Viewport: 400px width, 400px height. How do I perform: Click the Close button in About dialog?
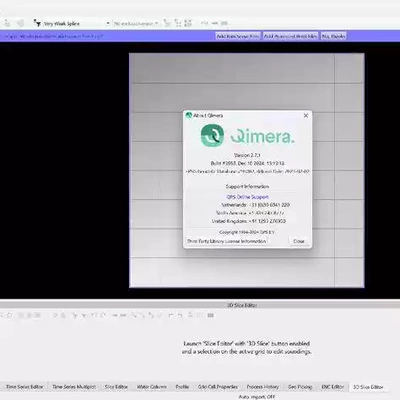coord(299,241)
